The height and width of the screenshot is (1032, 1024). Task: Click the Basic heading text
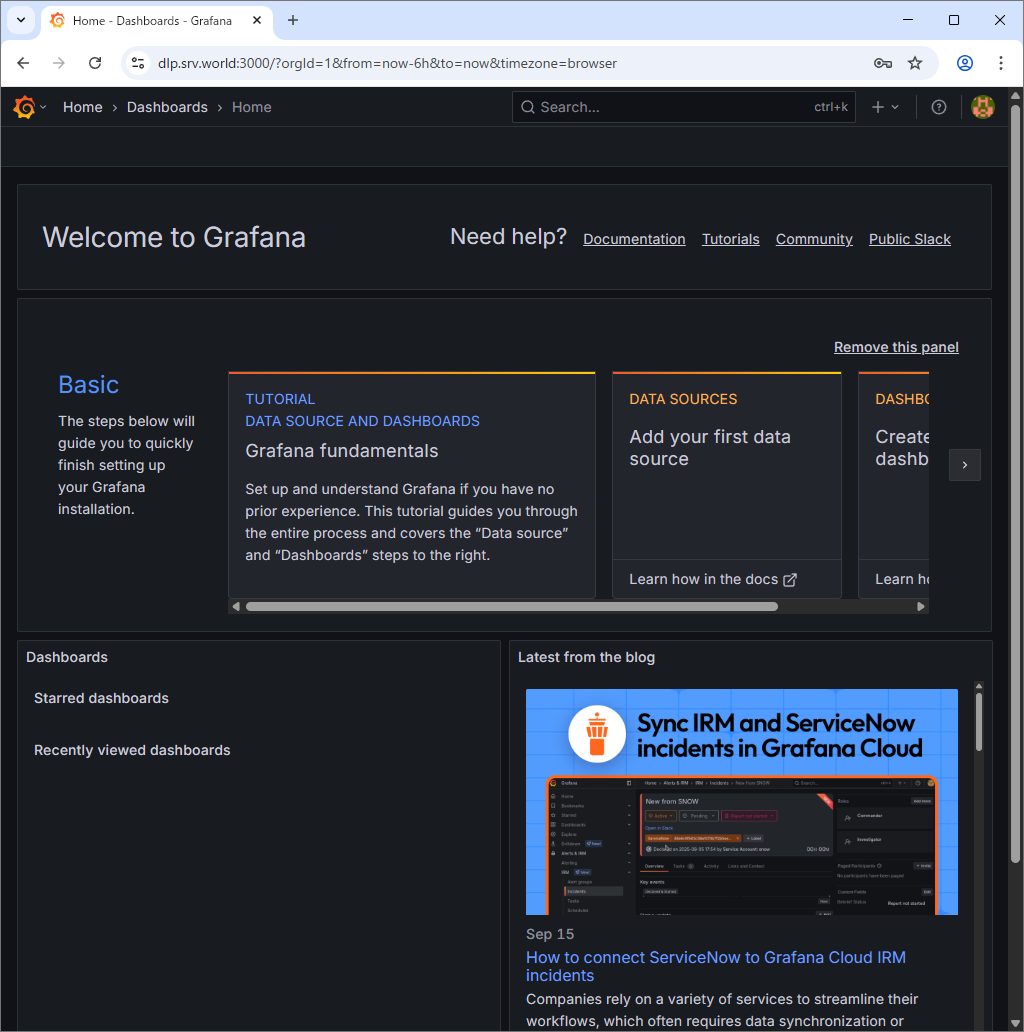tap(89, 384)
